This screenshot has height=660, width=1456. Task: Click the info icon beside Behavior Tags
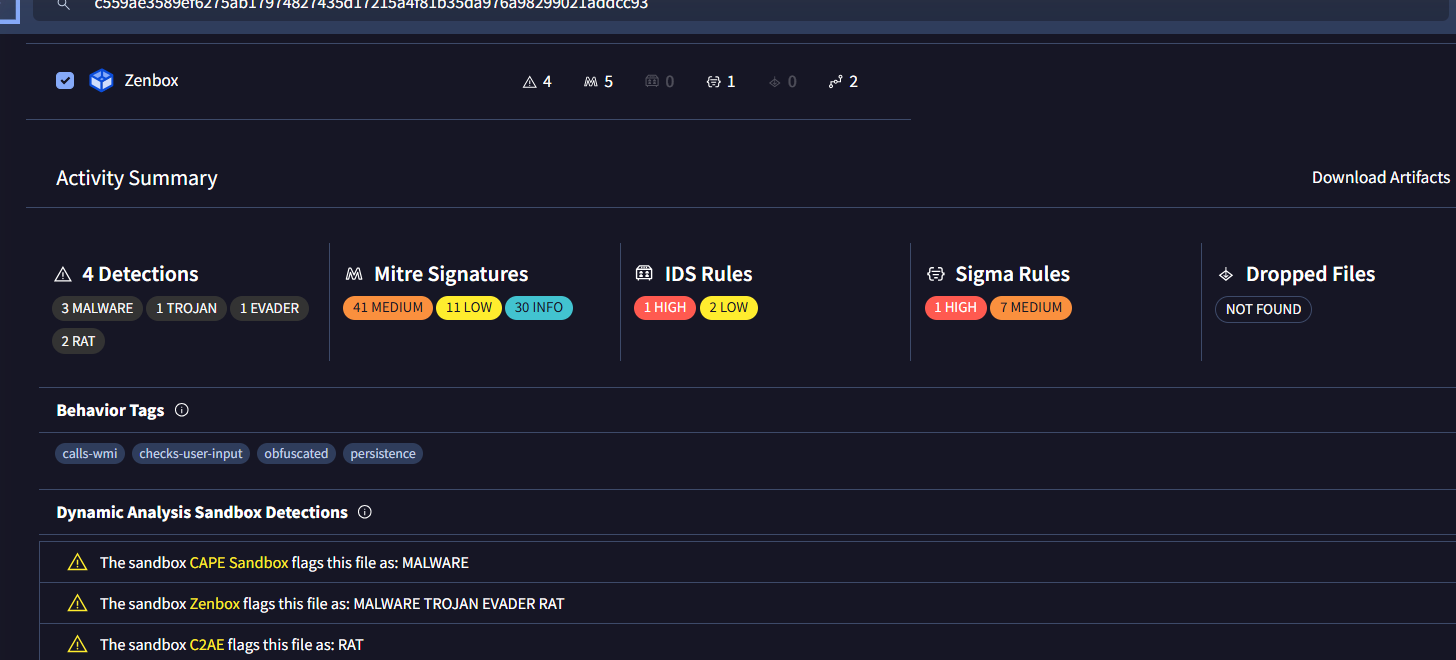pos(181,410)
